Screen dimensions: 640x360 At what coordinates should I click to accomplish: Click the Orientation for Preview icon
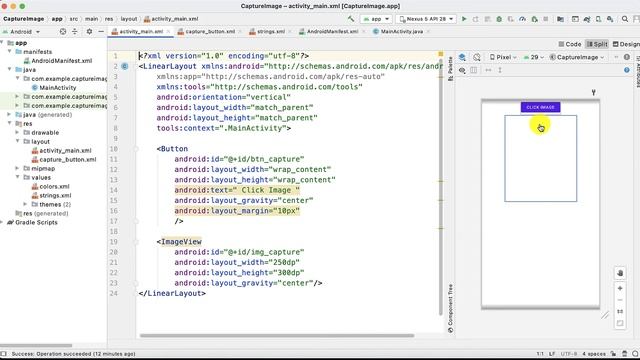pos(477,57)
